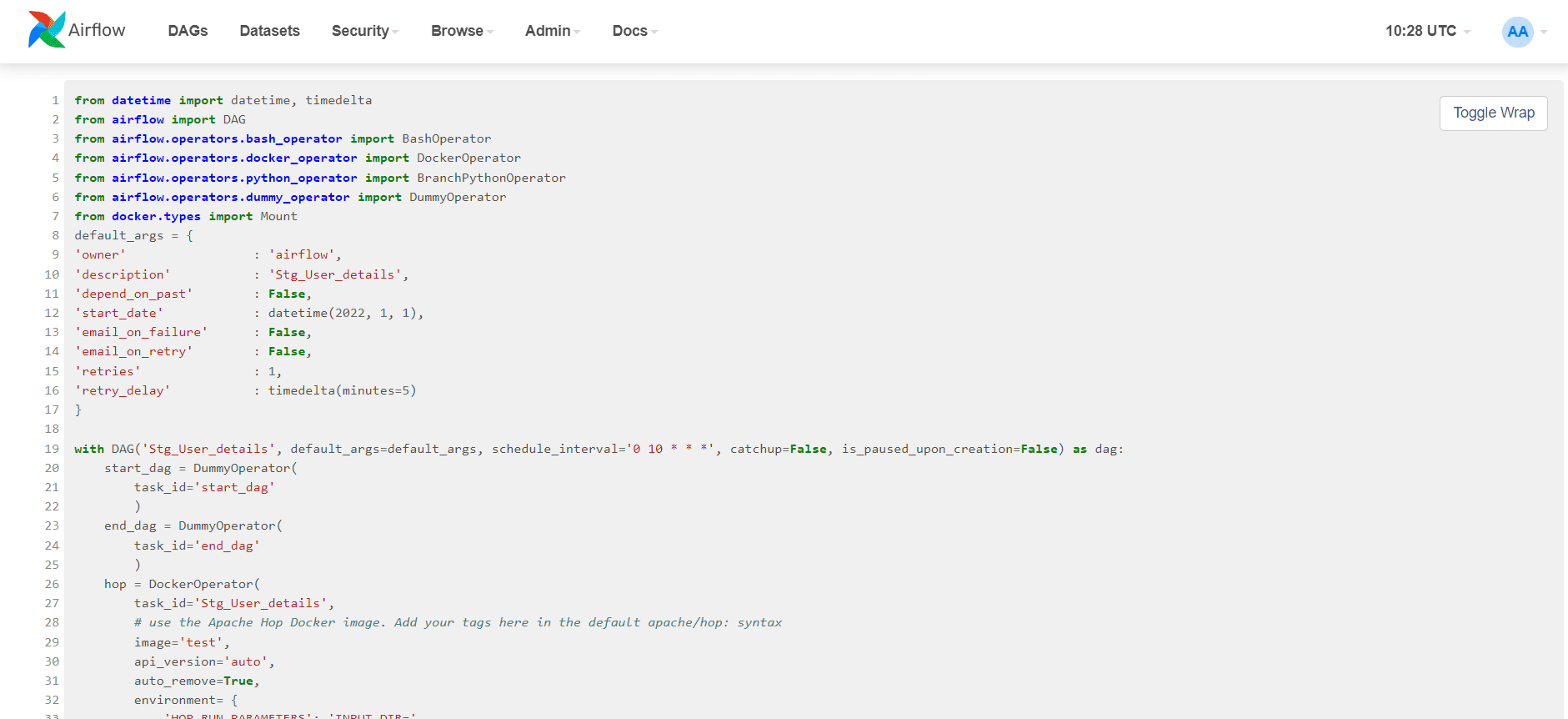Viewport: 1568px width, 719px height.
Task: Go to the DAGs page
Action: coord(188,31)
